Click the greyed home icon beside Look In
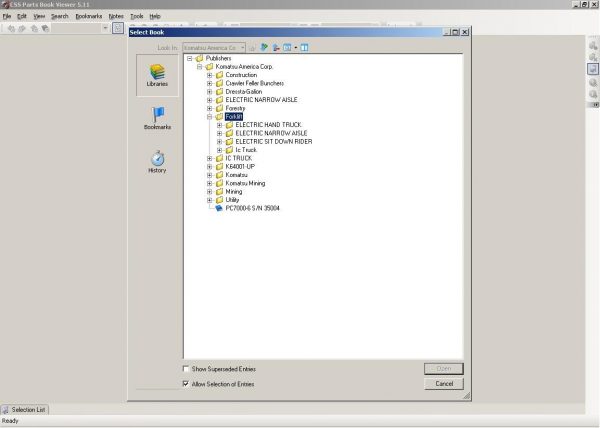Image resolution: width=600 pixels, height=428 pixels. (x=252, y=48)
